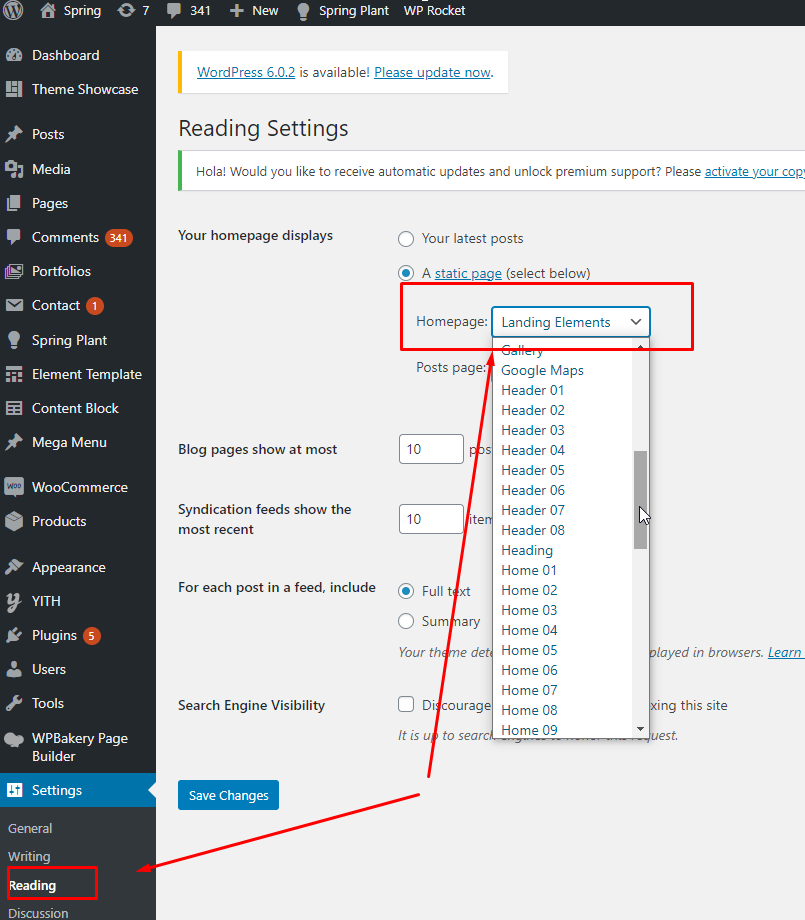The image size is (805, 920).
Task: Open the WordPress logo menu
Action: pyautogui.click(x=13, y=10)
